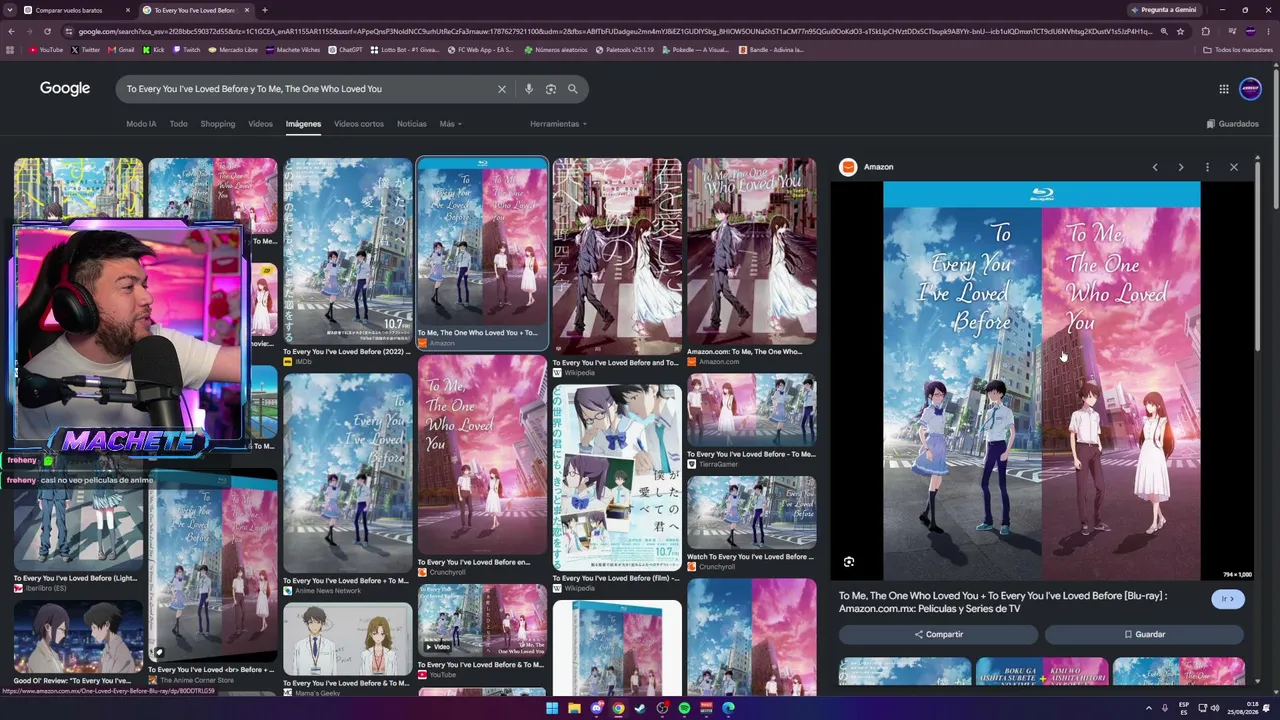1280x720 pixels.
Task: Open Windows Start menu
Action: [x=552, y=708]
